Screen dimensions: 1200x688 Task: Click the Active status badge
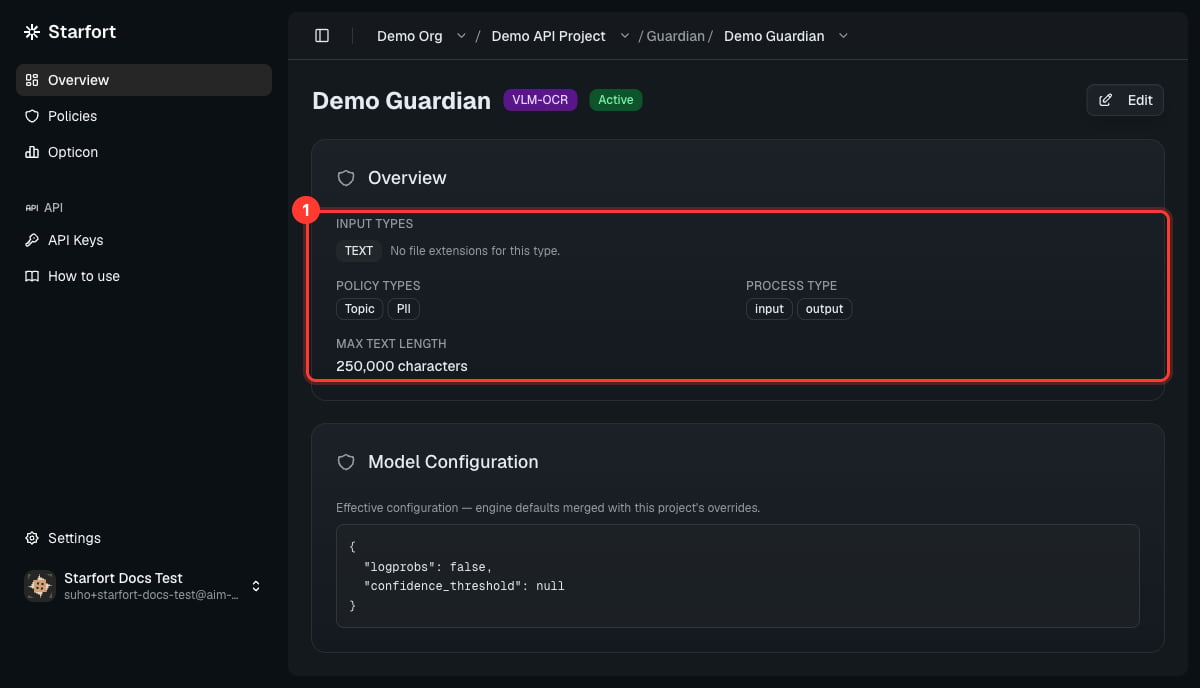point(616,100)
